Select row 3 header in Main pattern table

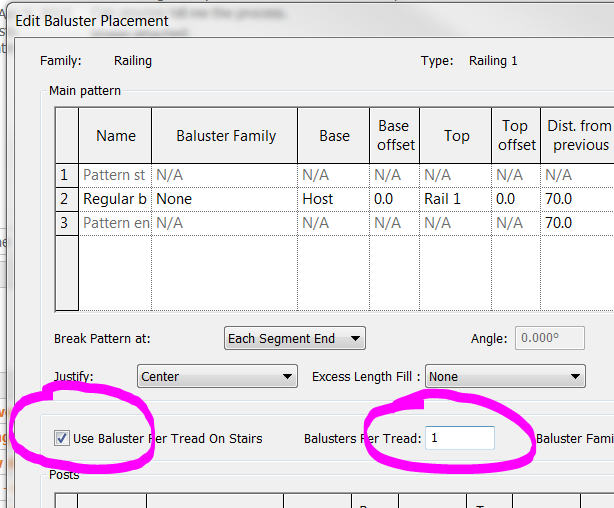[x=66, y=223]
